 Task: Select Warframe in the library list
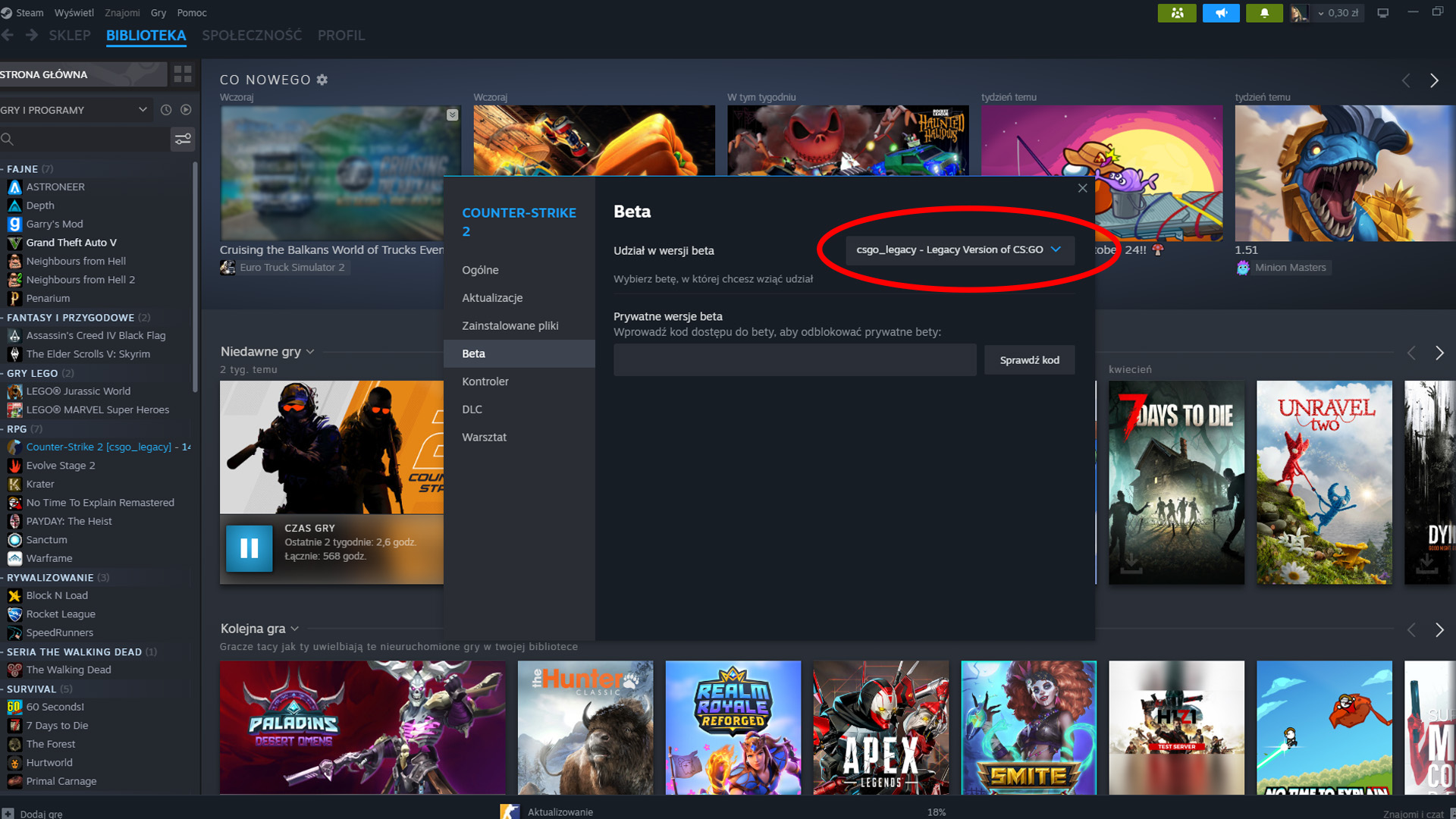tap(49, 558)
